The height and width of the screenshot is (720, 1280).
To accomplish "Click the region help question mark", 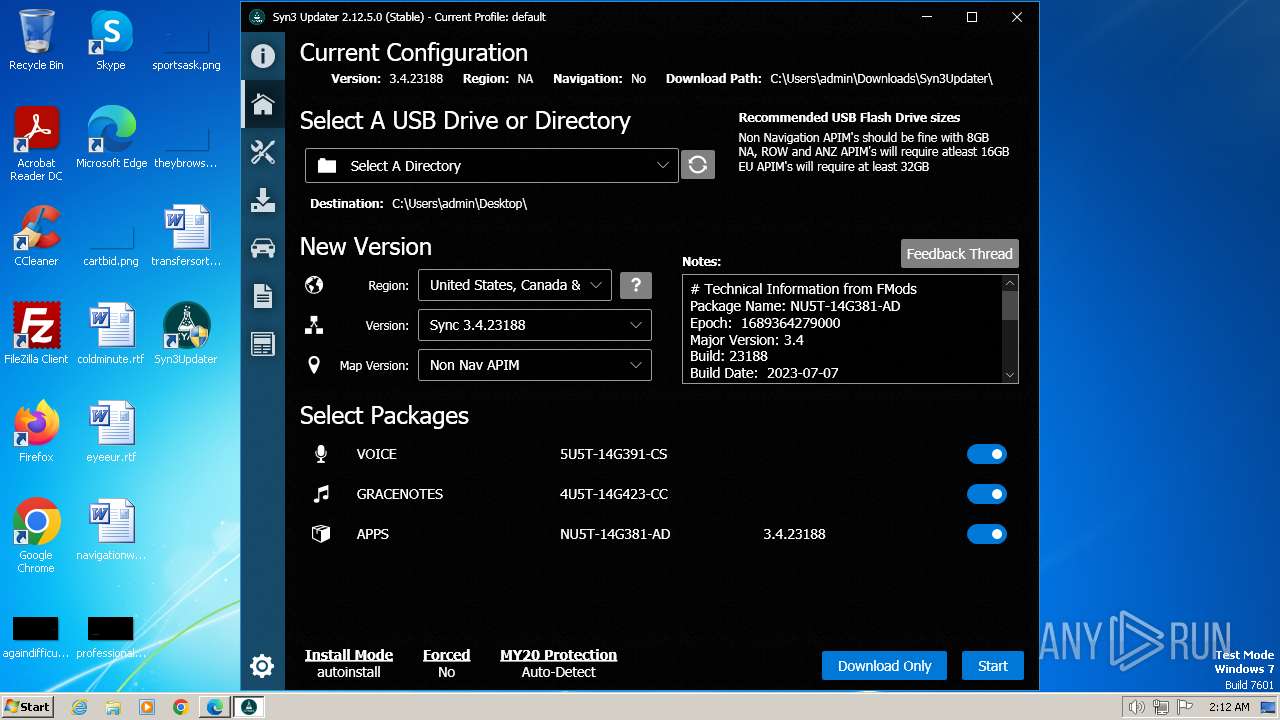I will (636, 285).
